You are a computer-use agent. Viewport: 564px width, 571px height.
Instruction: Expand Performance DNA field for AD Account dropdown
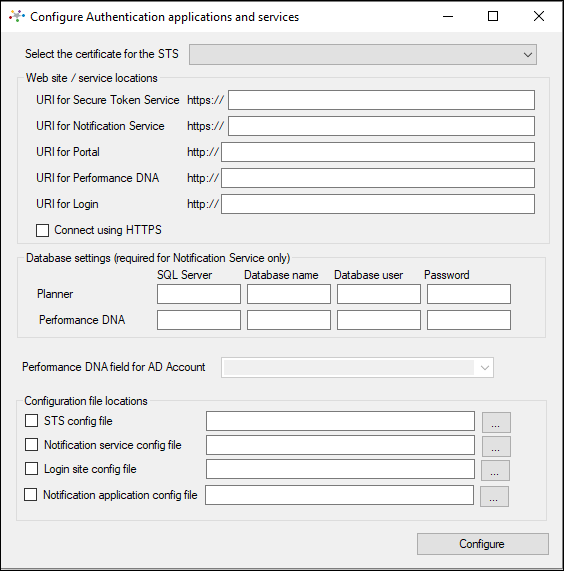pos(357,367)
